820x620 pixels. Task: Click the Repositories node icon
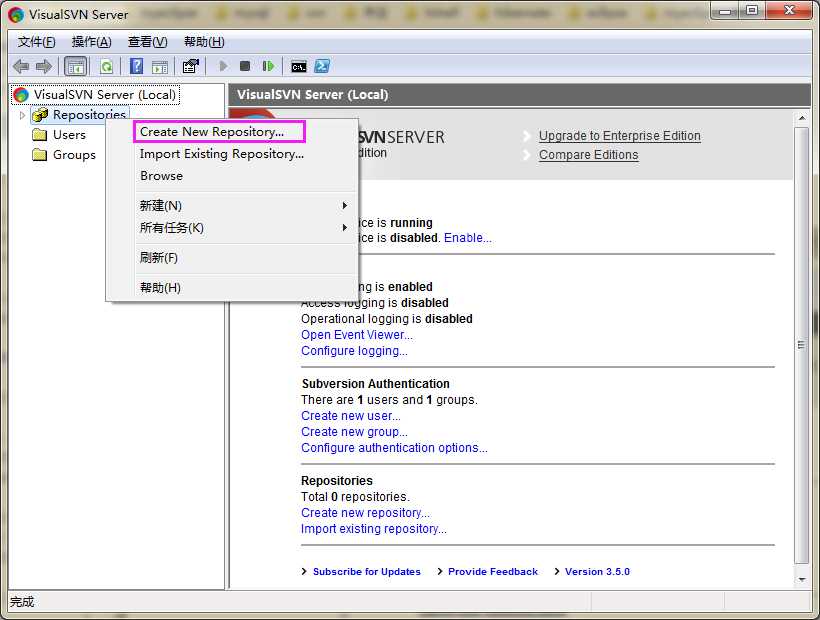[40, 114]
